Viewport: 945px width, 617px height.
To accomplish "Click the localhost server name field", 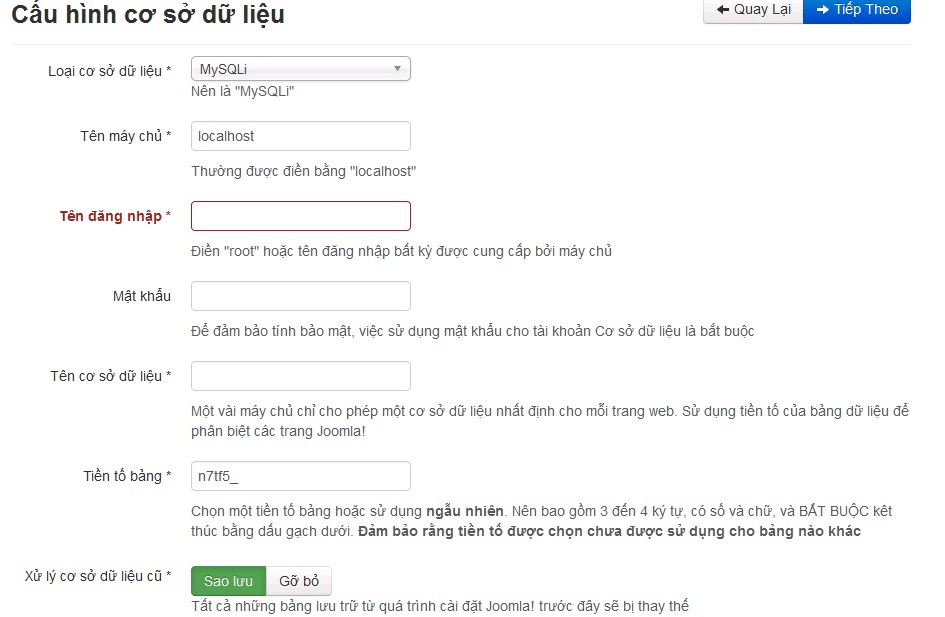I will click(x=300, y=135).
